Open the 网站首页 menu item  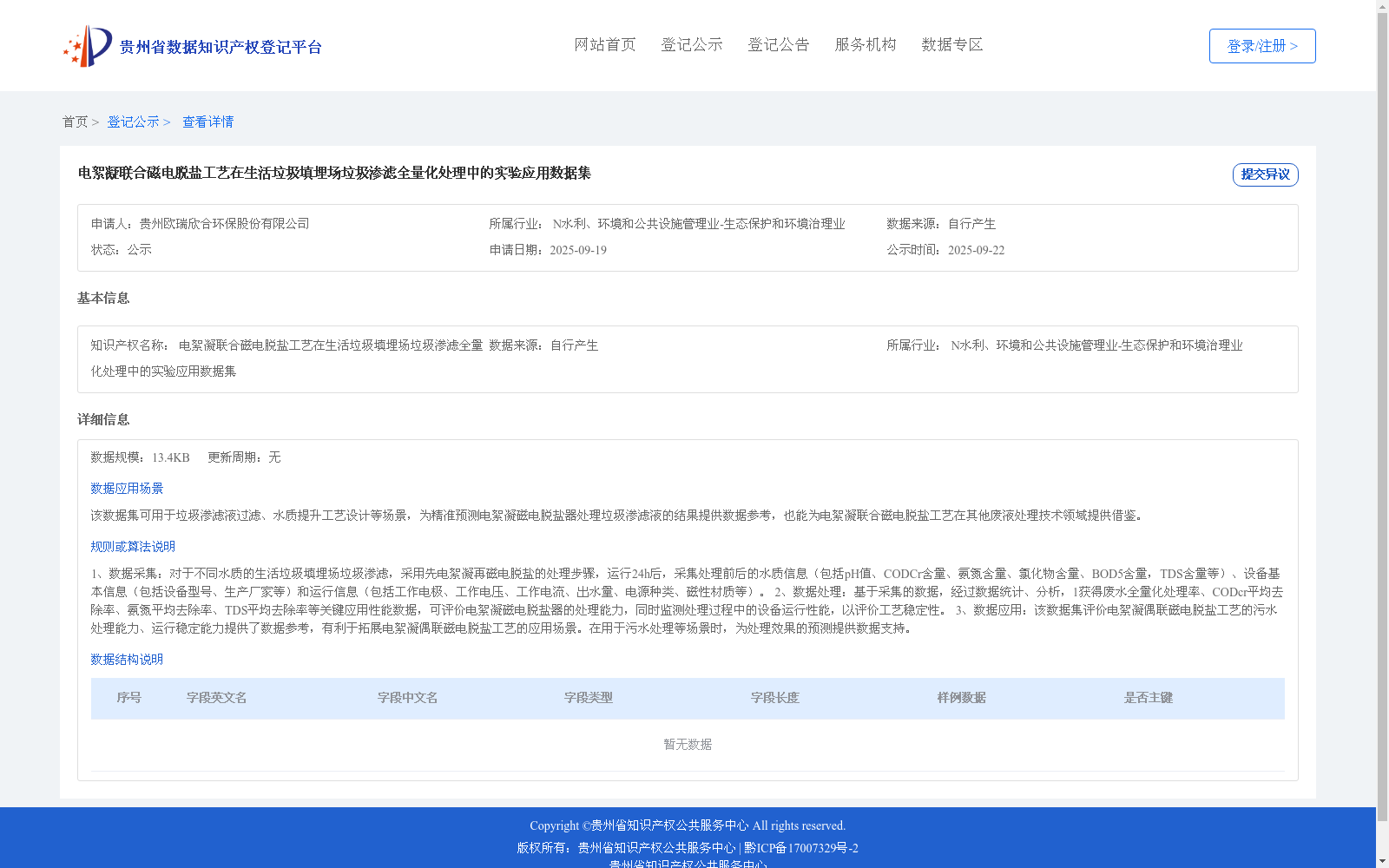point(605,44)
